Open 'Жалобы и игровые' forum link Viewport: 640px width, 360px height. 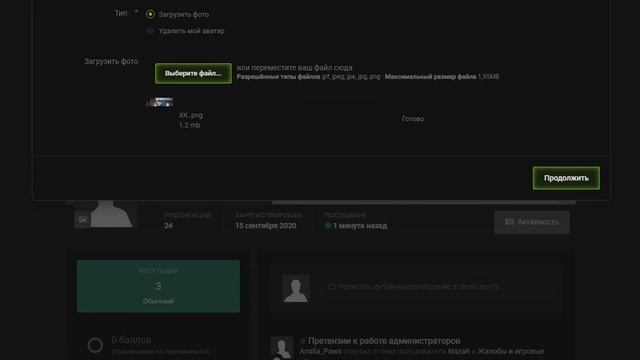(x=511, y=351)
